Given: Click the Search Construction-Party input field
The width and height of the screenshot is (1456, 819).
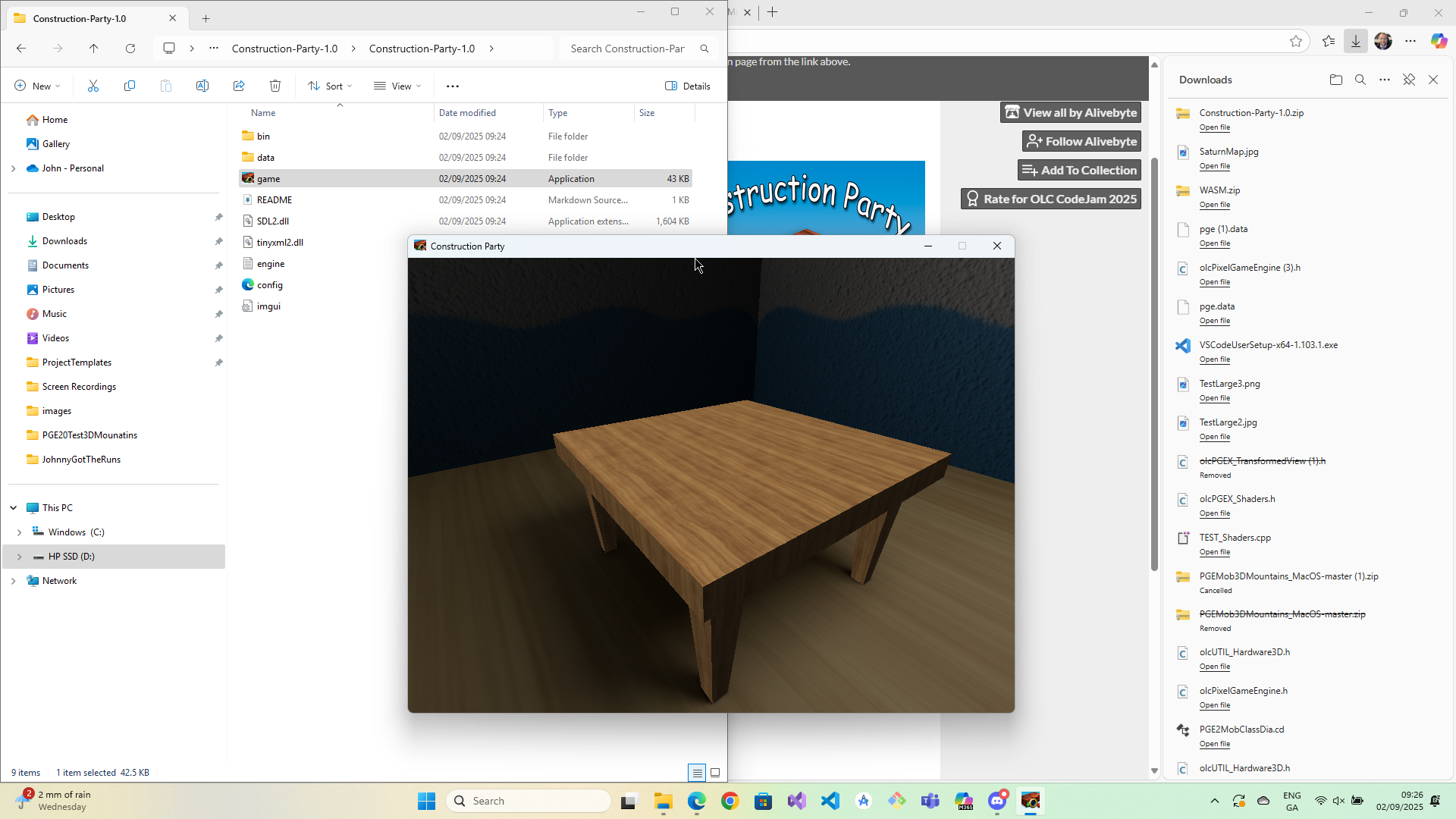Looking at the screenshot, I should tap(628, 49).
